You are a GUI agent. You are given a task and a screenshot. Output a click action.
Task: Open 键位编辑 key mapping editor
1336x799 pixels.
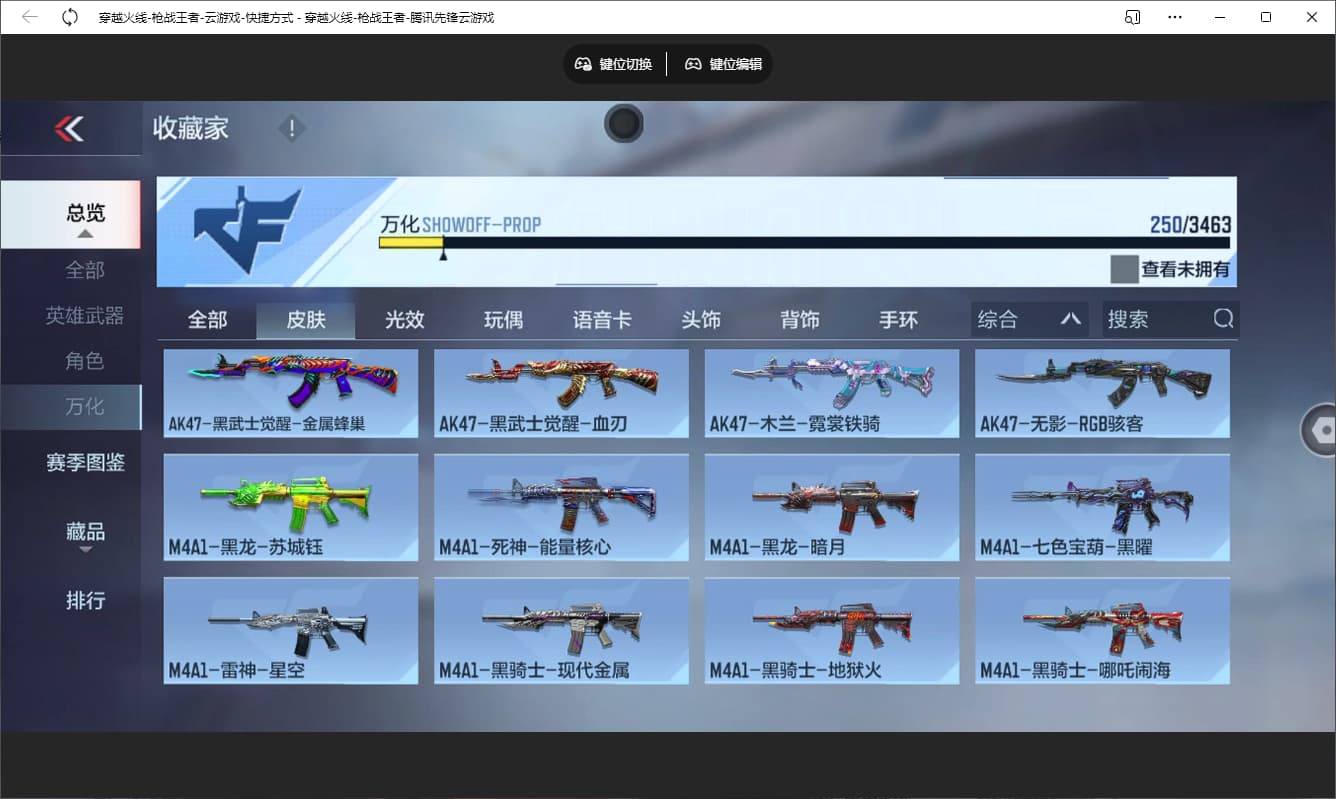[723, 64]
